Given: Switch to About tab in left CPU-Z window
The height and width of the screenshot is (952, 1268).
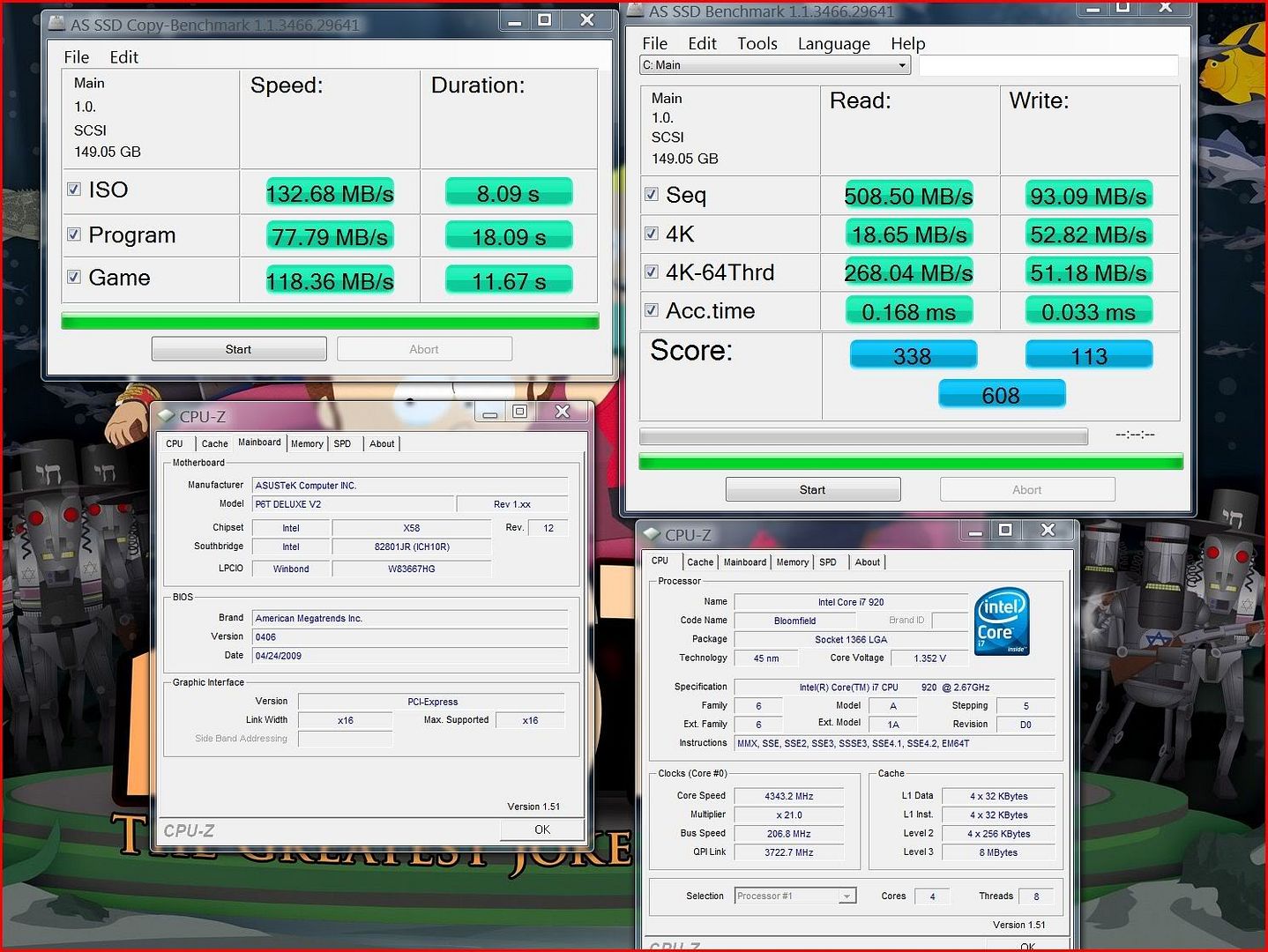Looking at the screenshot, I should pos(382,443).
